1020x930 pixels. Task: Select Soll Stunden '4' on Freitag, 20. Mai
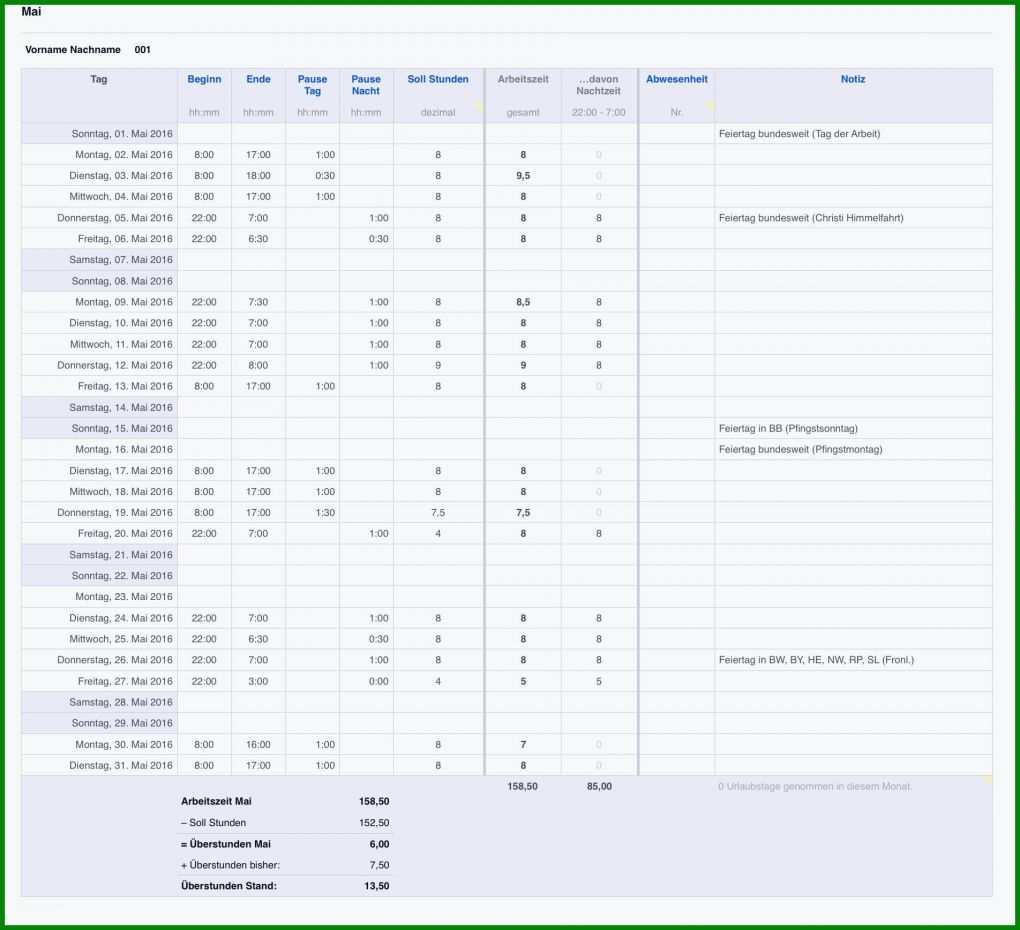click(x=438, y=533)
